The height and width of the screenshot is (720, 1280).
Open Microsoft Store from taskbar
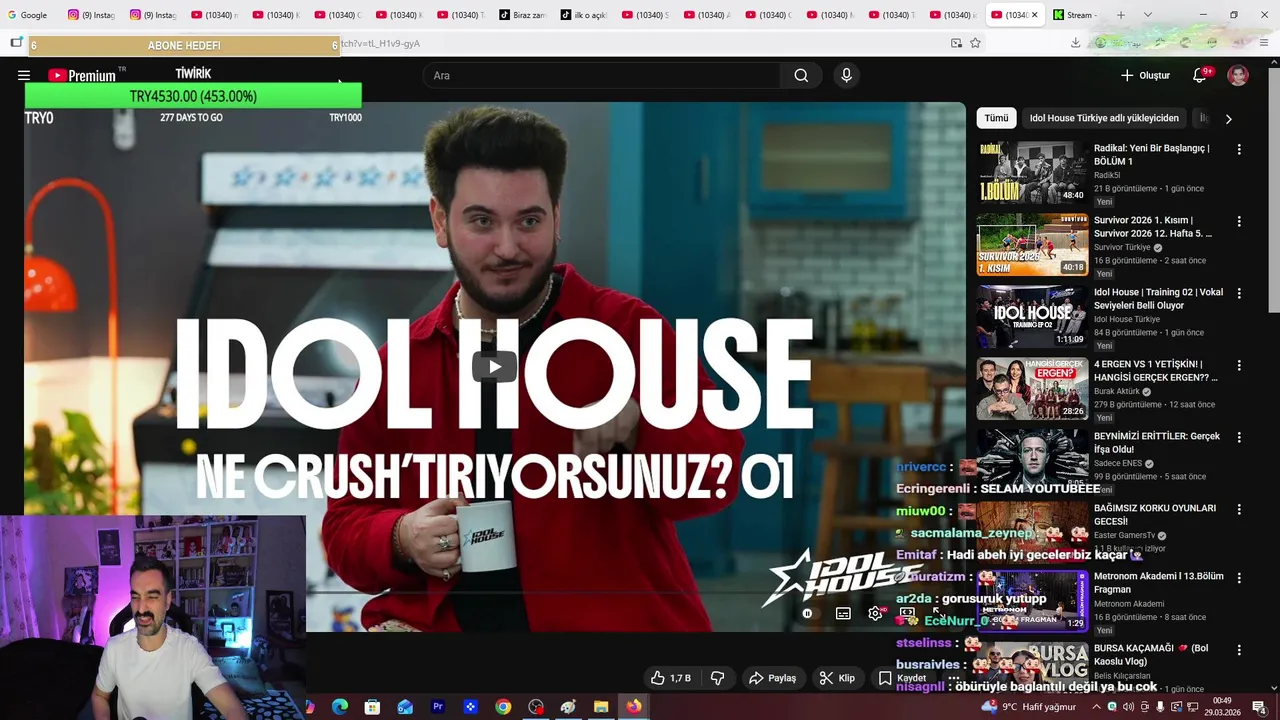pyautogui.click(x=372, y=707)
